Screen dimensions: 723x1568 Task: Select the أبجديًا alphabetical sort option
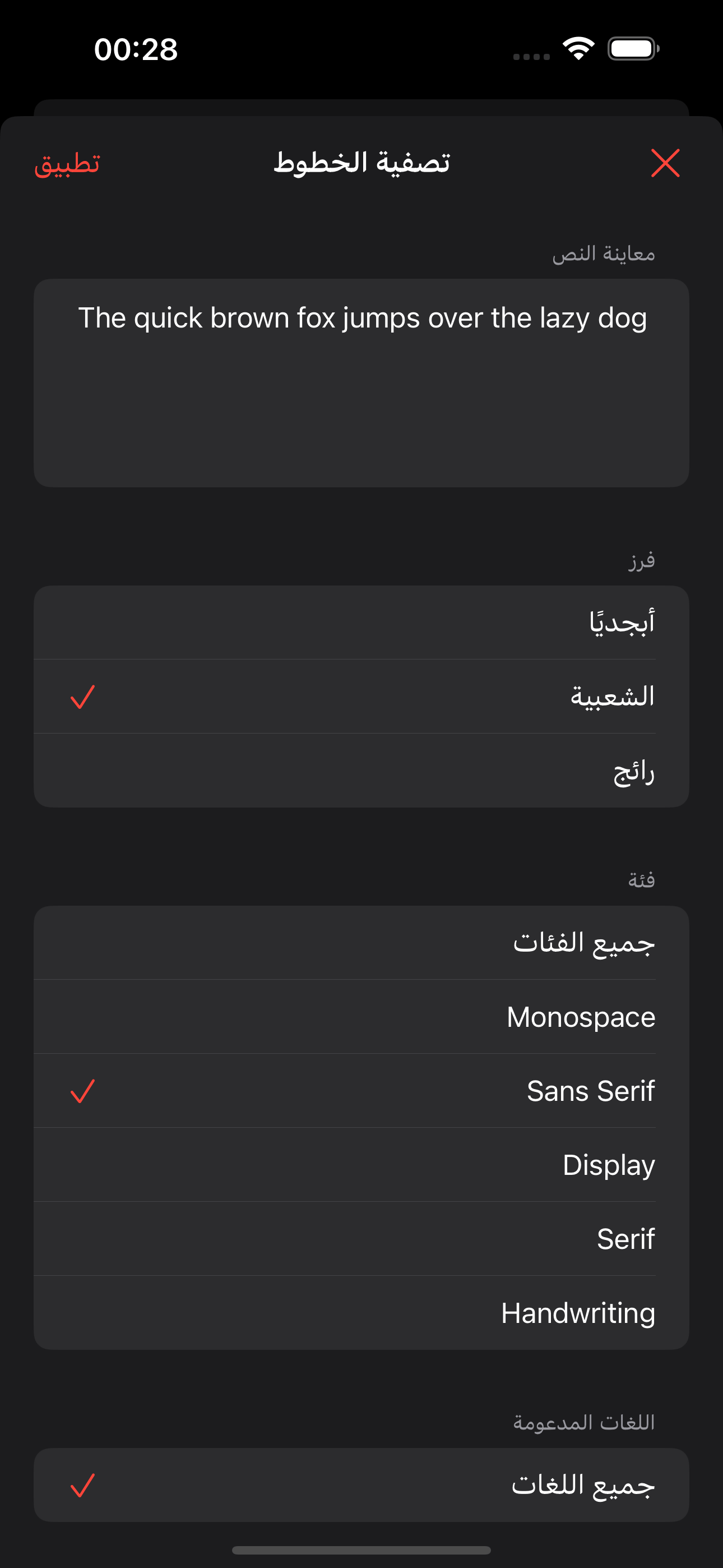click(x=361, y=622)
